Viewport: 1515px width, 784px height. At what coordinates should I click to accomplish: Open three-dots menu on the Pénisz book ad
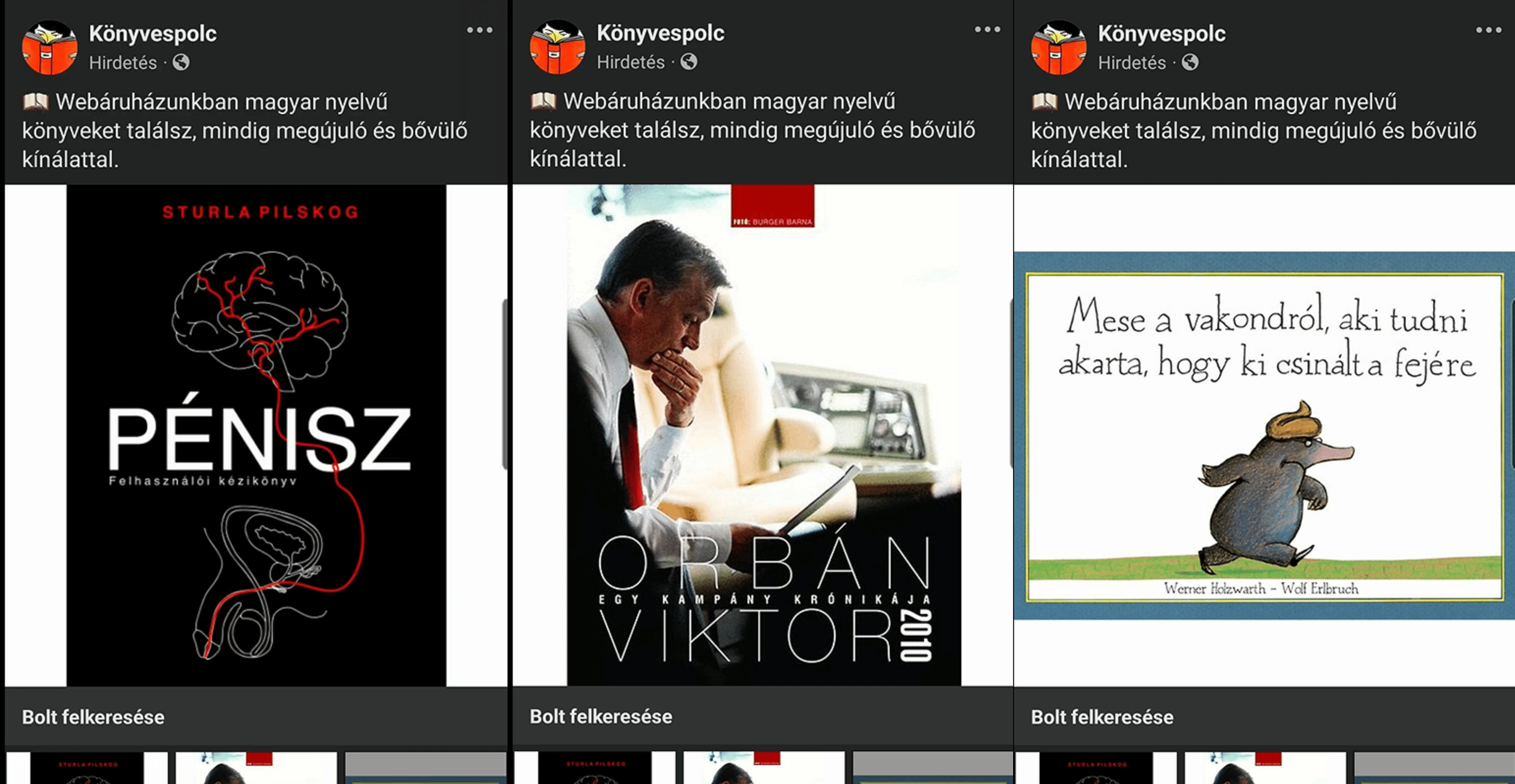[x=479, y=30]
